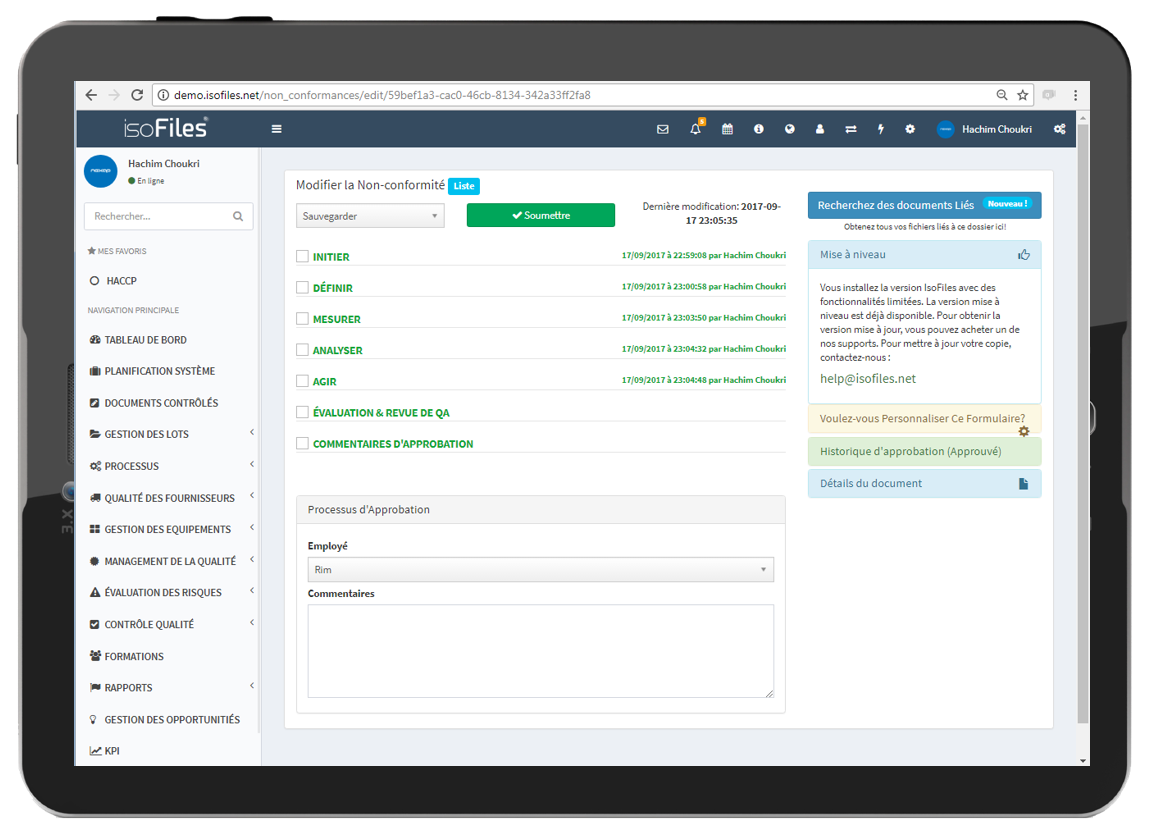The image size is (1149, 833).
Task: Tick the MESURER checkbox
Action: click(302, 319)
